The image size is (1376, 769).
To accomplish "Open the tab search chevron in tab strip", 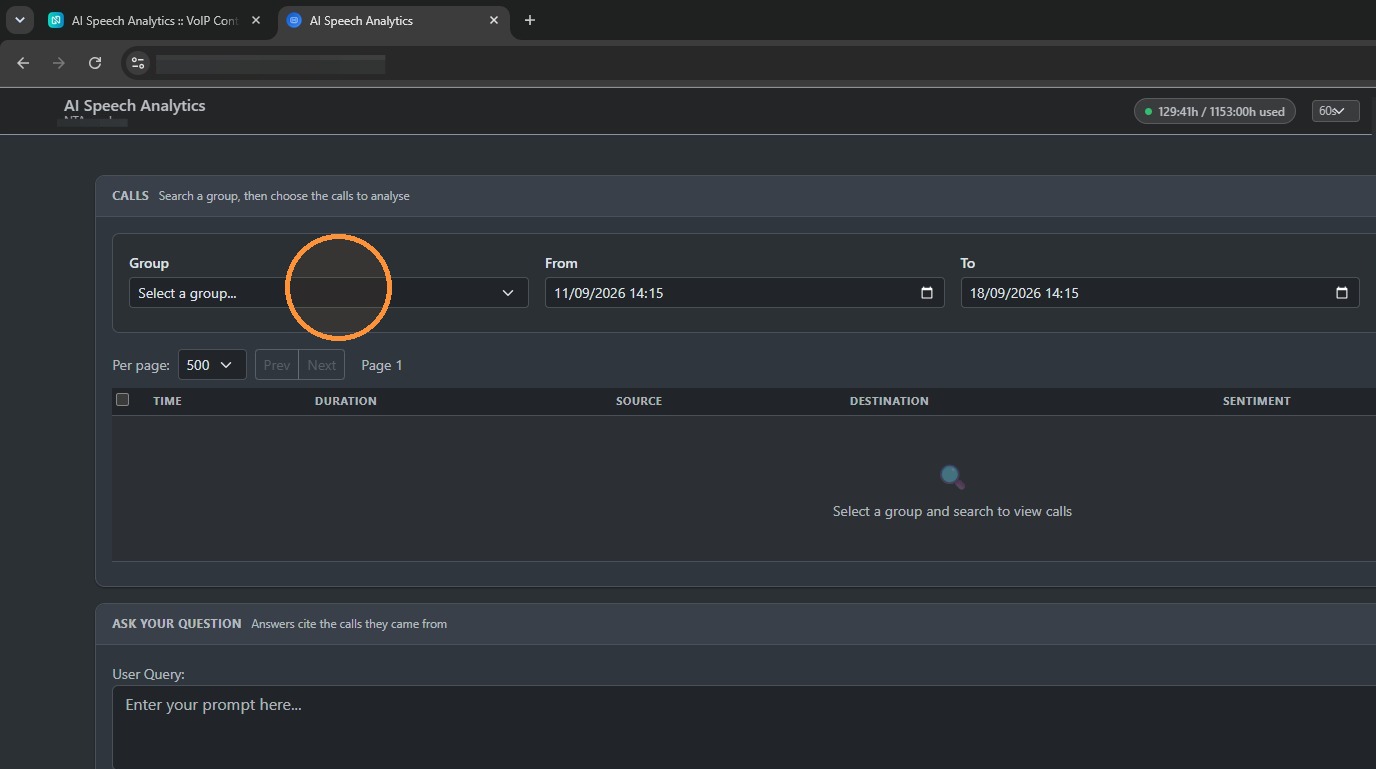I will 19,20.
